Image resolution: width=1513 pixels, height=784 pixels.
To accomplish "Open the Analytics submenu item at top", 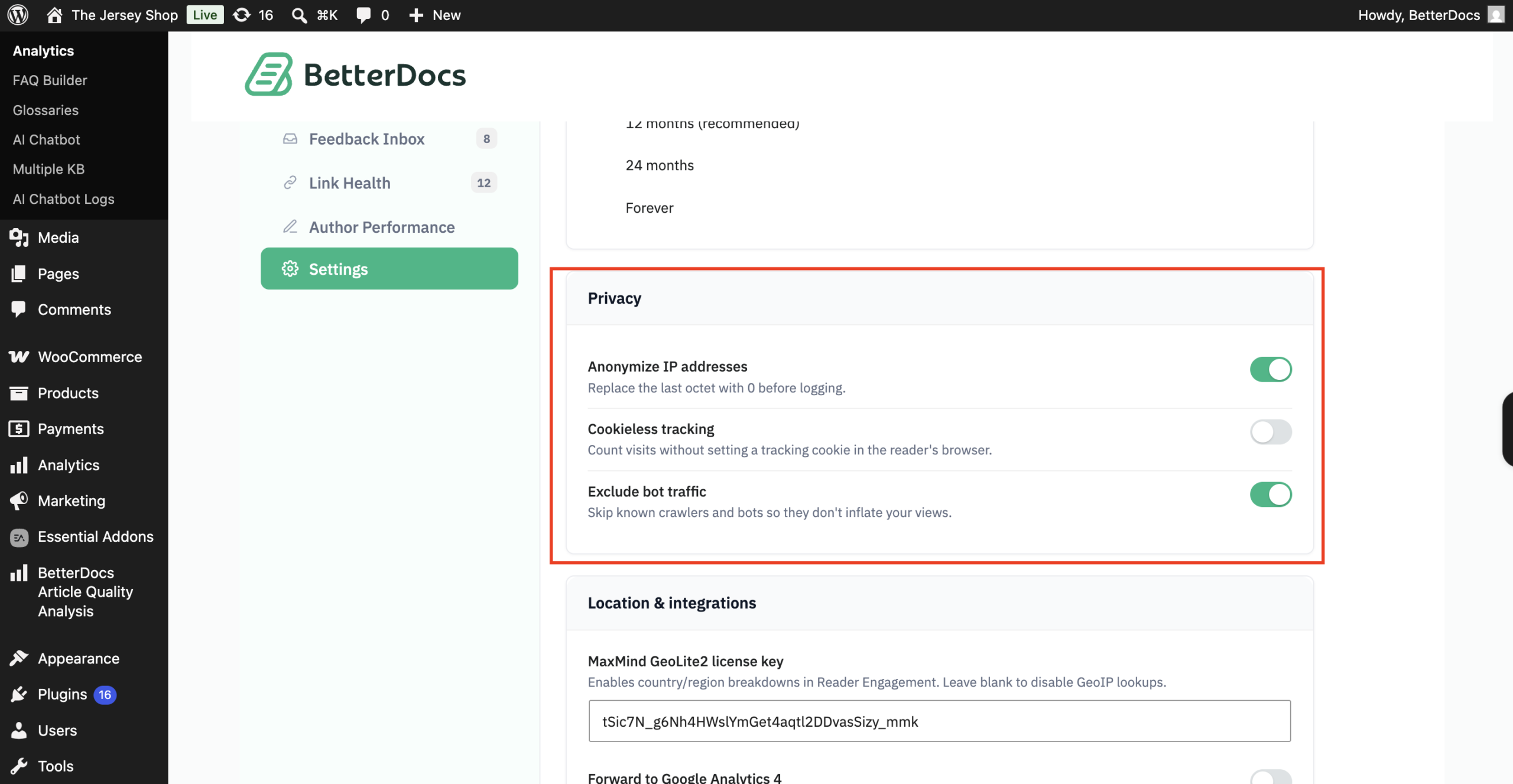I will tap(43, 51).
